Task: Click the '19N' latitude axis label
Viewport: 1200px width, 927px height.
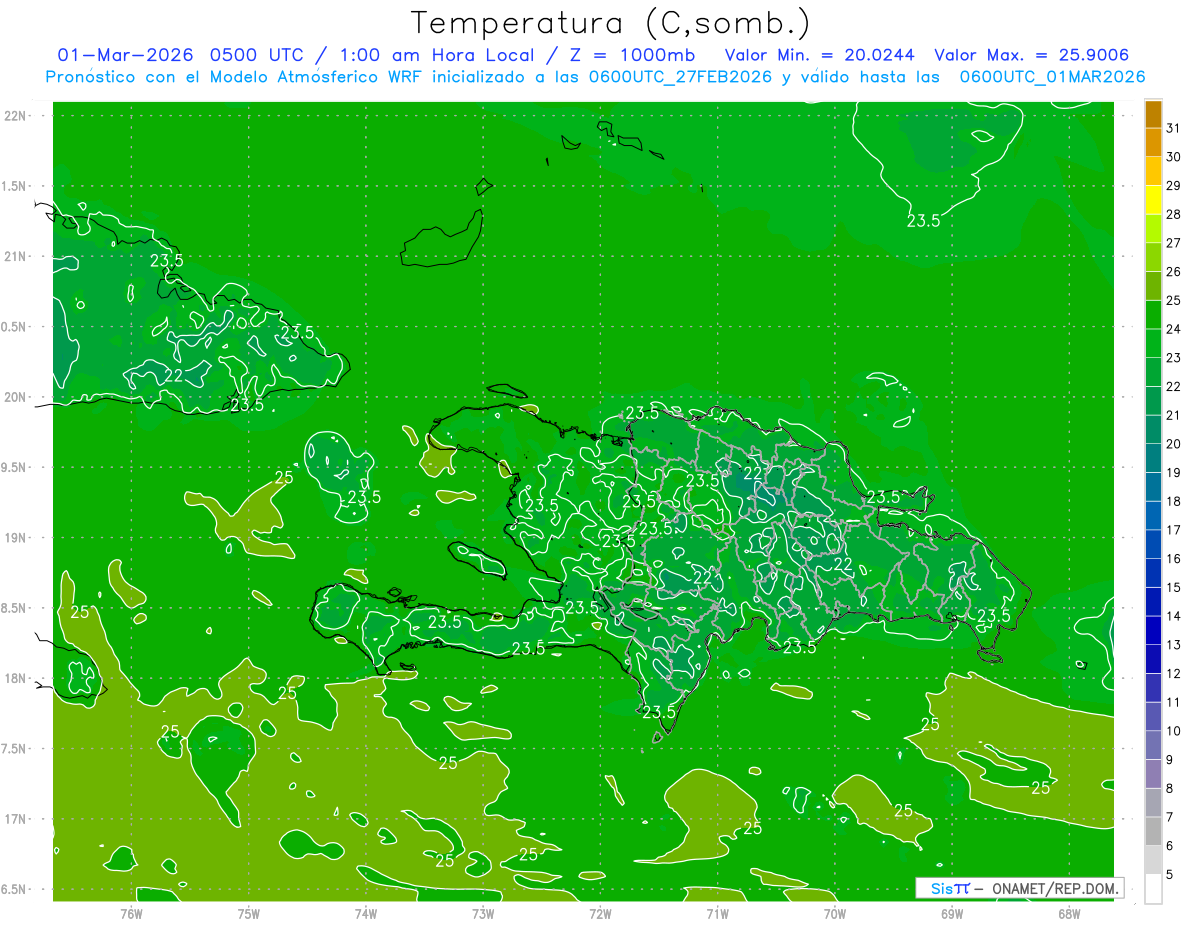Action: pyautogui.click(x=15, y=538)
